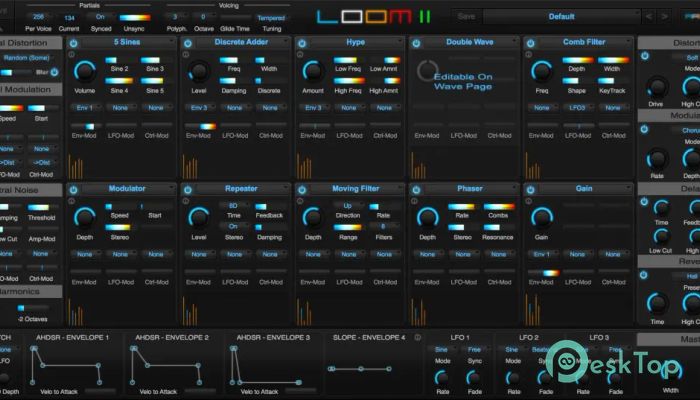The image size is (700, 400).
Task: Go to next preset arrow
Action: (665, 17)
